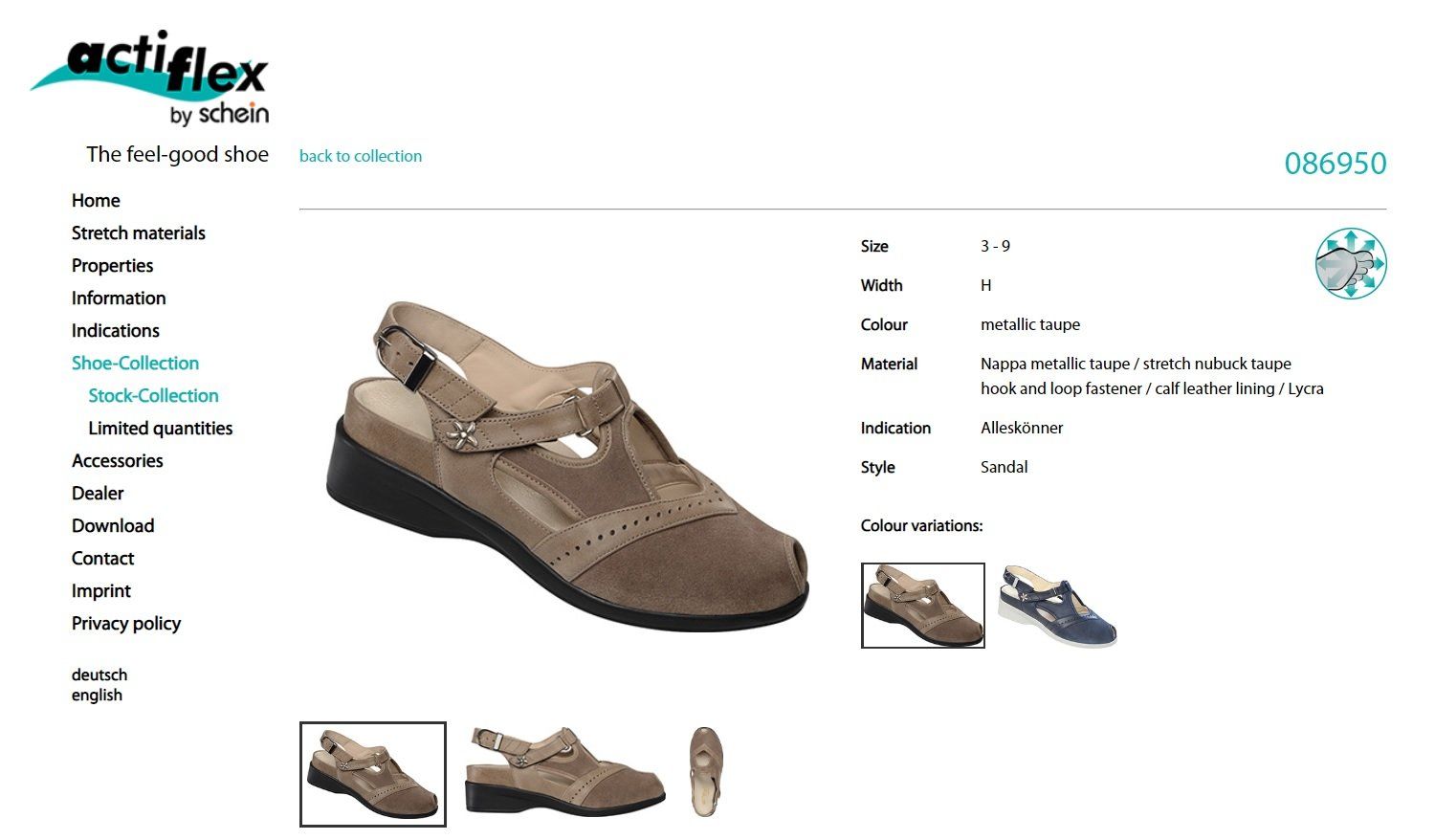Open the Accessories page

click(x=118, y=461)
